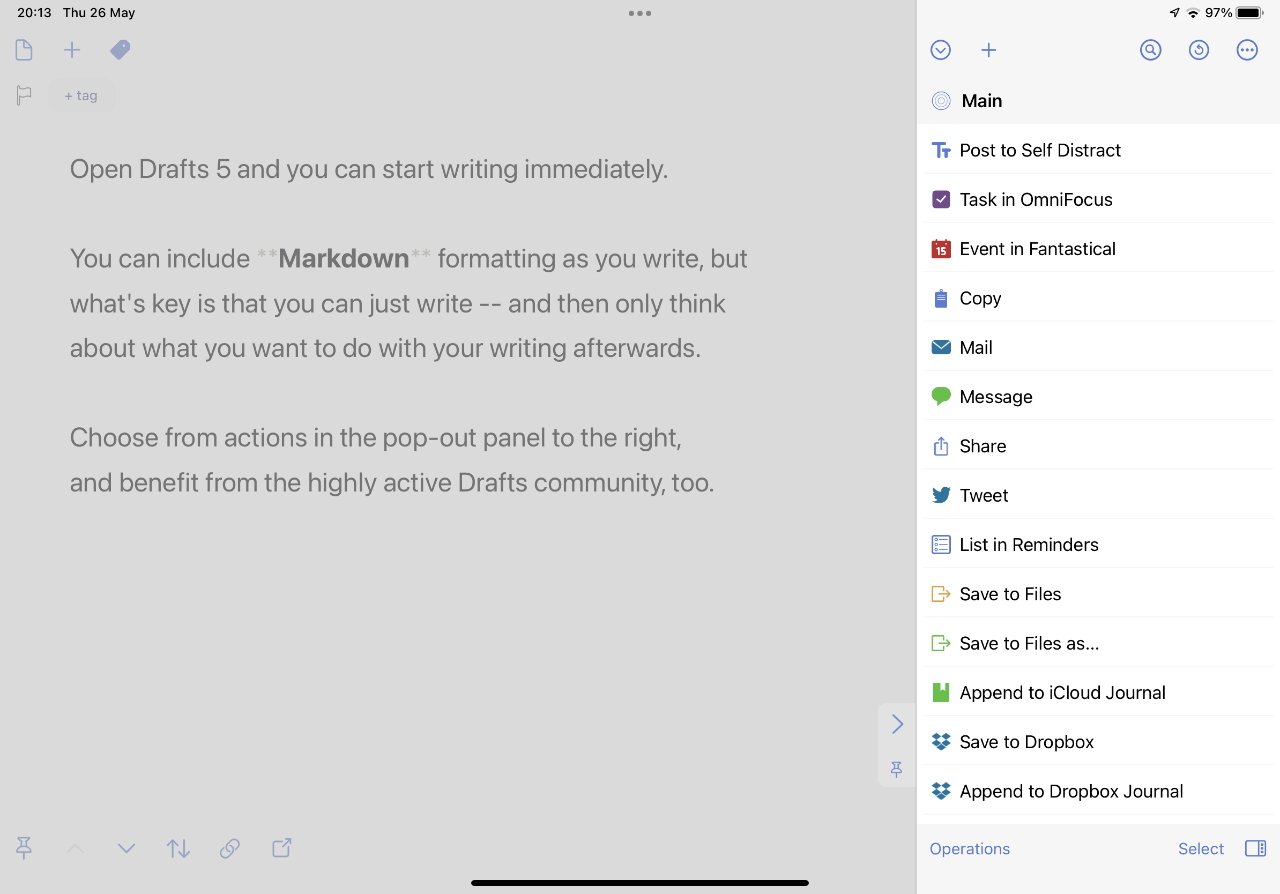
Task: Tap the arrange up-down arrows icon
Action: (x=178, y=848)
